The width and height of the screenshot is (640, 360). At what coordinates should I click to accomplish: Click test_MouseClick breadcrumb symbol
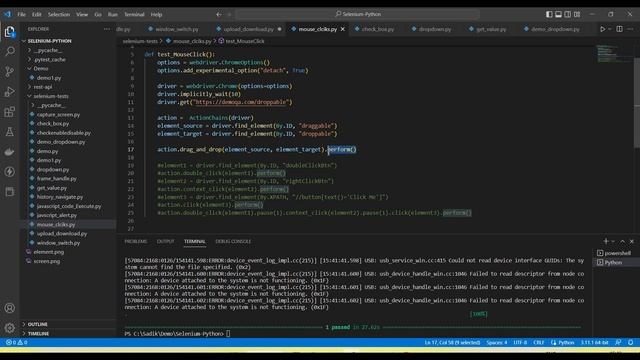pos(244,41)
